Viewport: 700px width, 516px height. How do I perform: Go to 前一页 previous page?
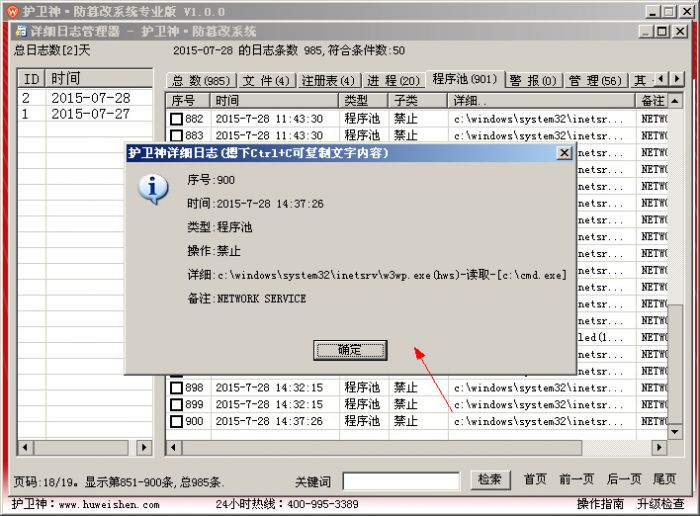tap(576, 479)
